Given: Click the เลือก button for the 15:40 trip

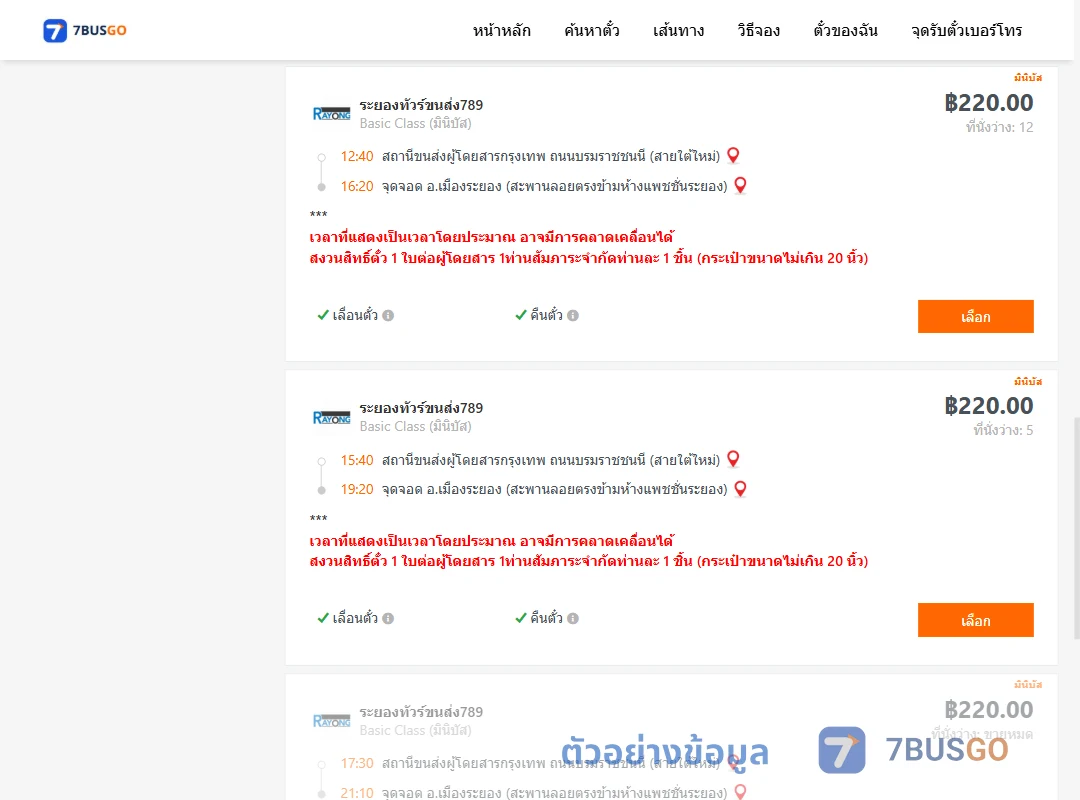Looking at the screenshot, I should point(975,620).
